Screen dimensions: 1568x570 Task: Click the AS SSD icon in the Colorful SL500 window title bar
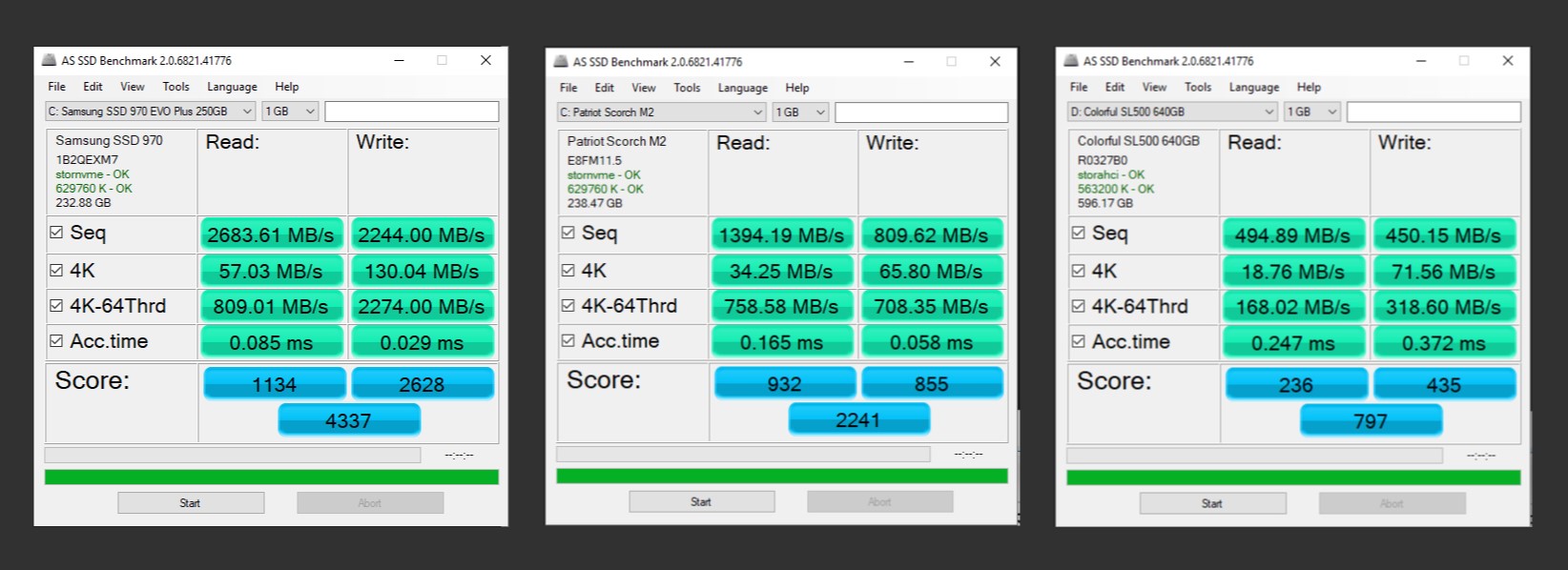click(x=1071, y=60)
